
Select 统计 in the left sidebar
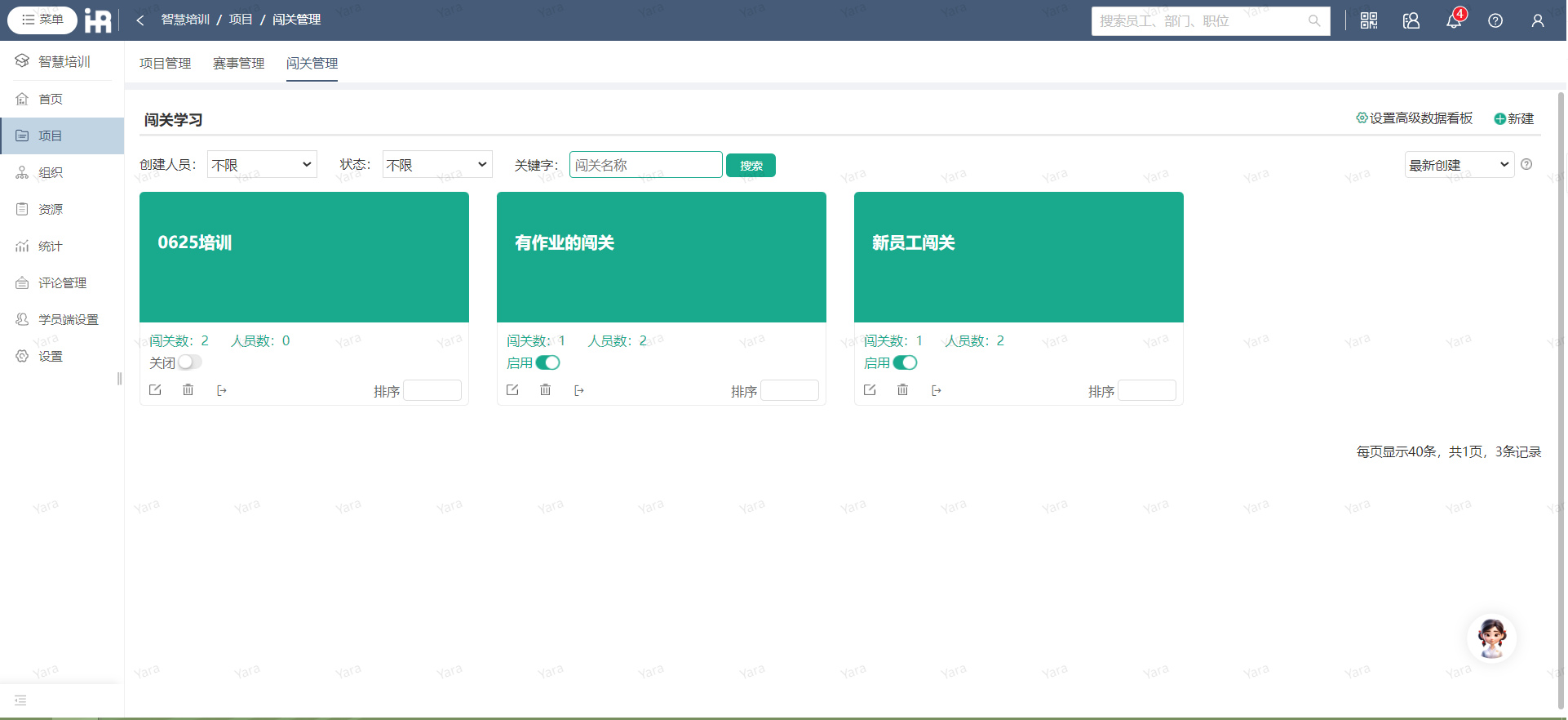51,246
